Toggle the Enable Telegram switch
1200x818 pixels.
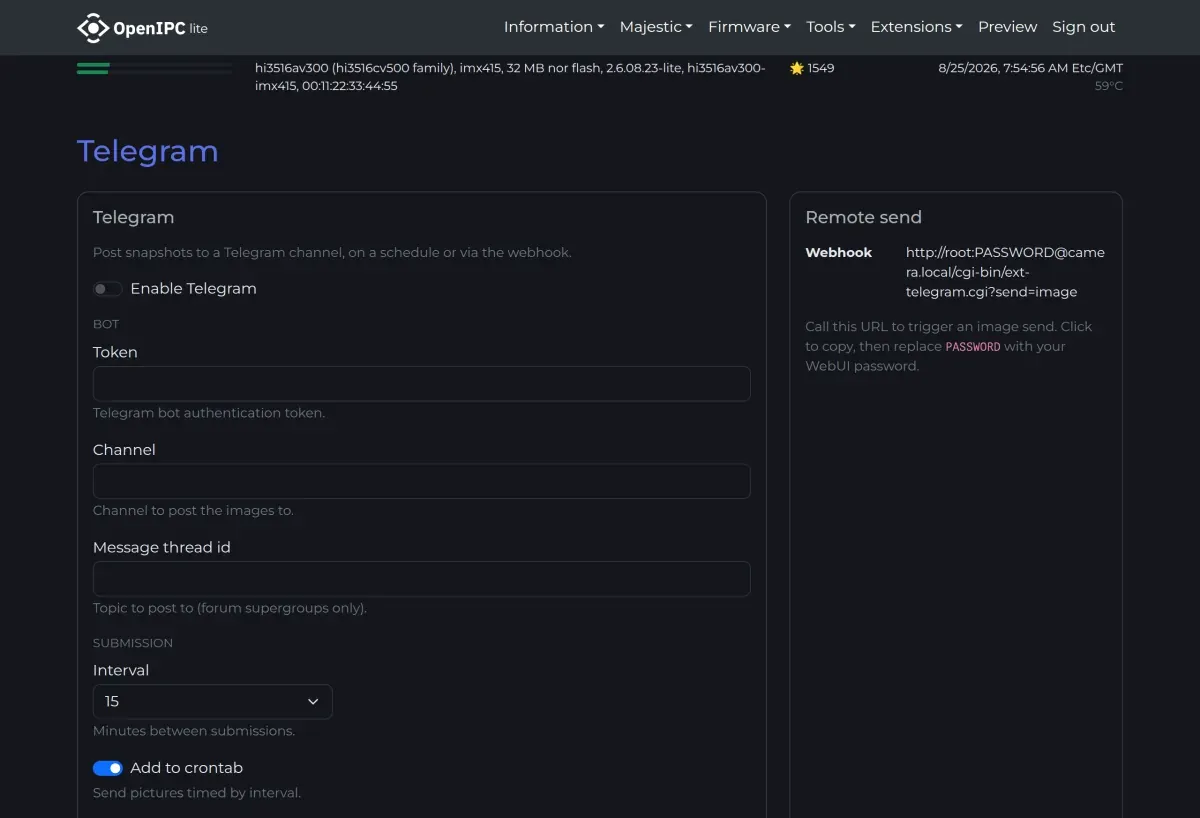[x=108, y=289]
